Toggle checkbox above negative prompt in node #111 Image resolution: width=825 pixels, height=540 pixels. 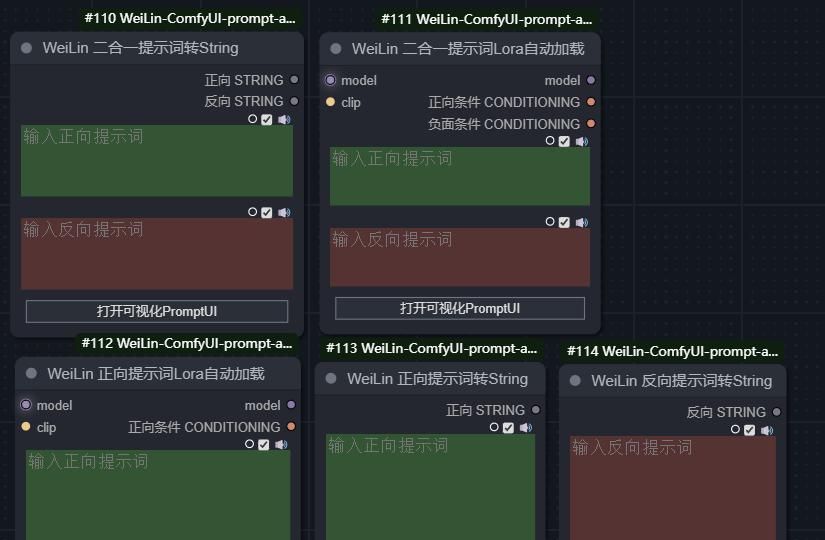564,223
